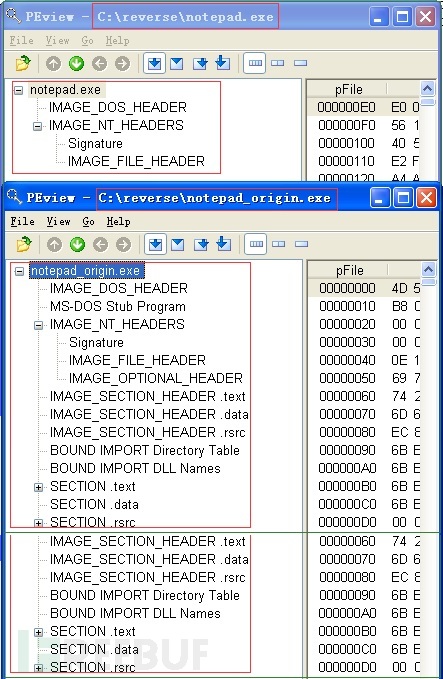The image size is (443, 679).
Task: Select Signature in the notepad_origin.exe tree
Action: [x=96, y=342]
